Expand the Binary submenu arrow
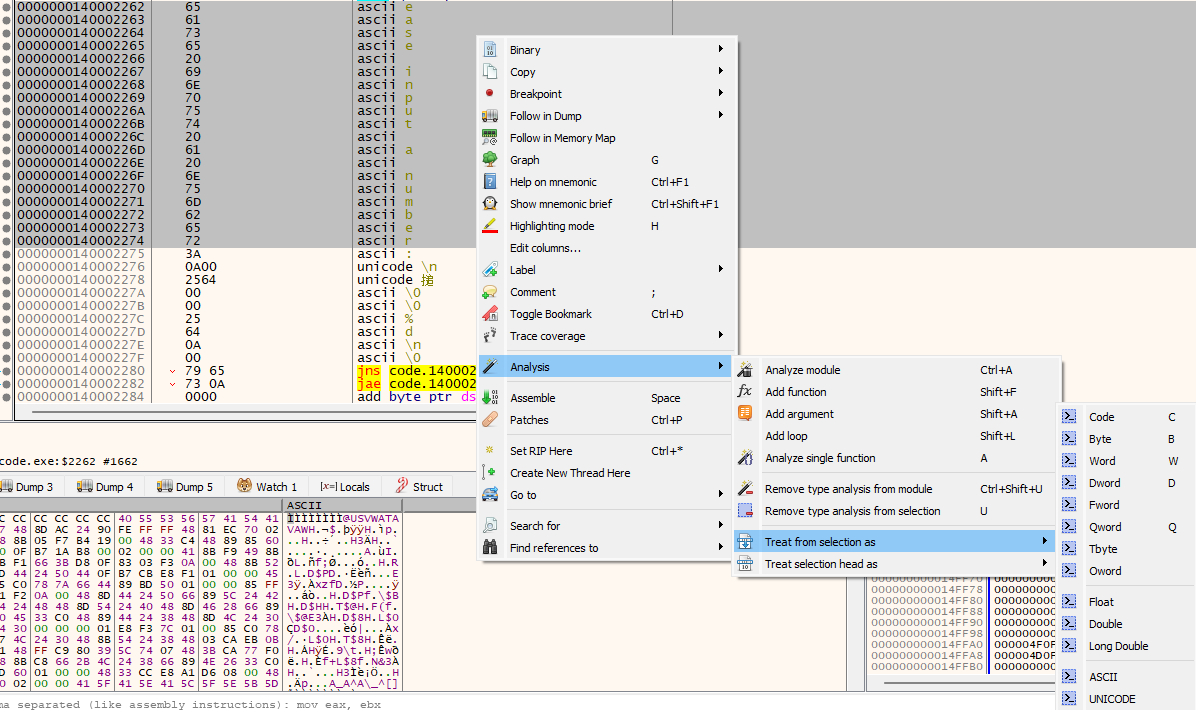 coord(721,49)
